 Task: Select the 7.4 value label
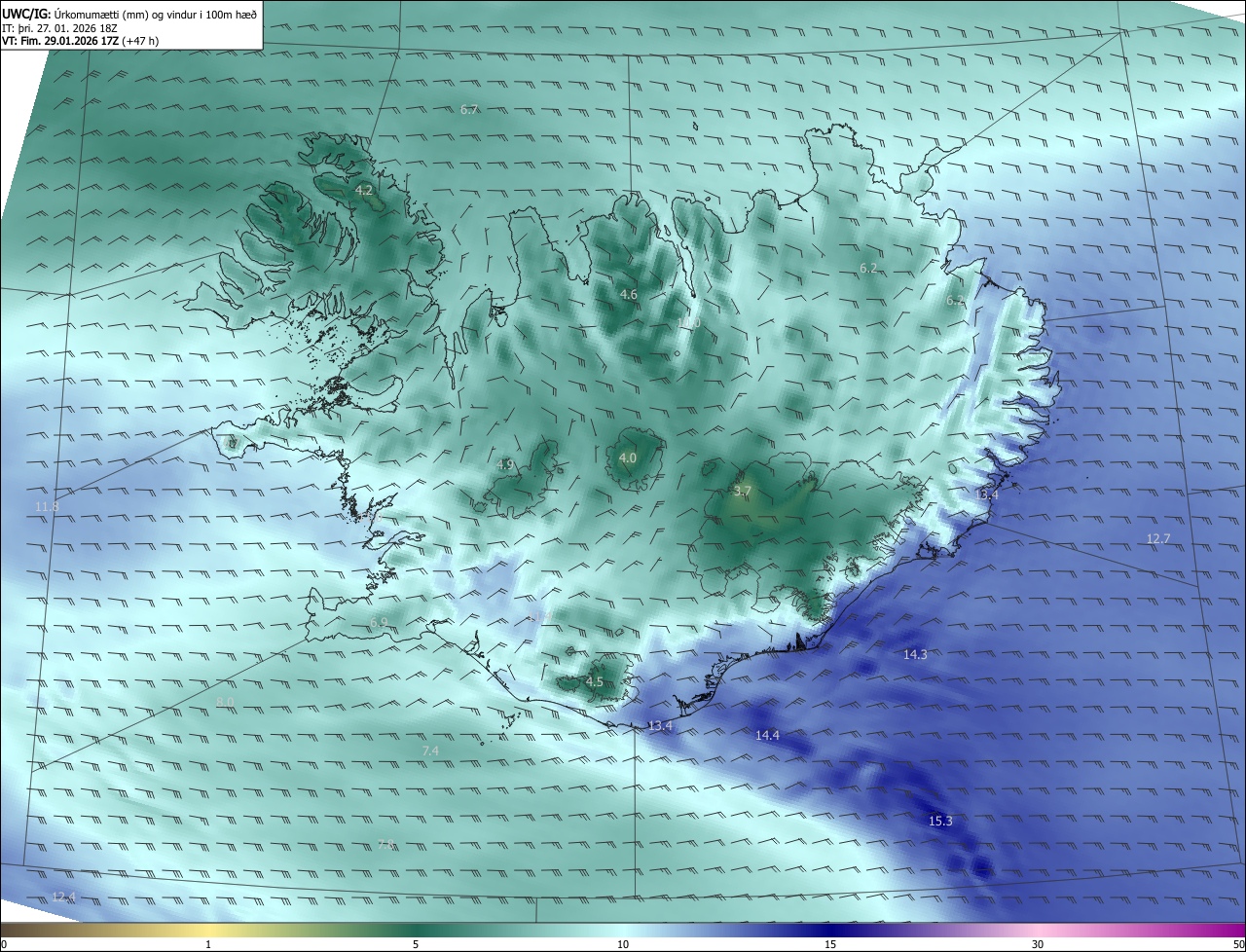(x=430, y=751)
